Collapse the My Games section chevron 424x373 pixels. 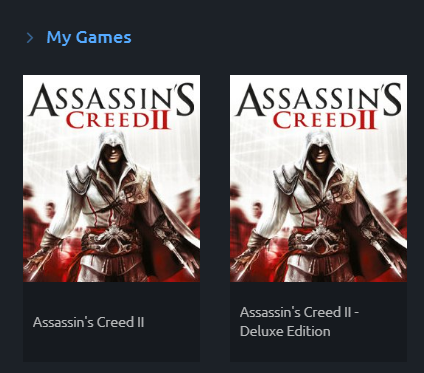pos(30,38)
